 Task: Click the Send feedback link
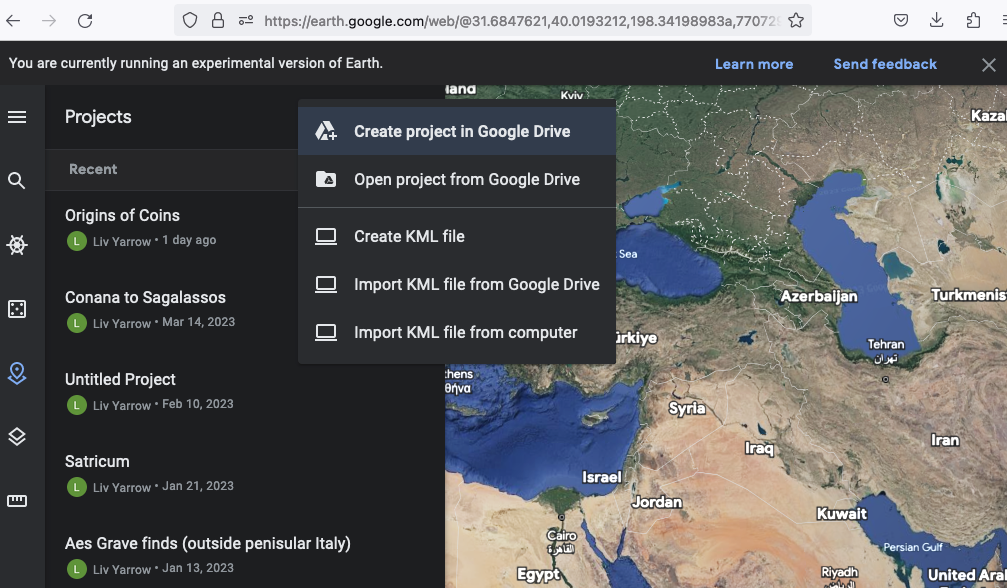885,64
